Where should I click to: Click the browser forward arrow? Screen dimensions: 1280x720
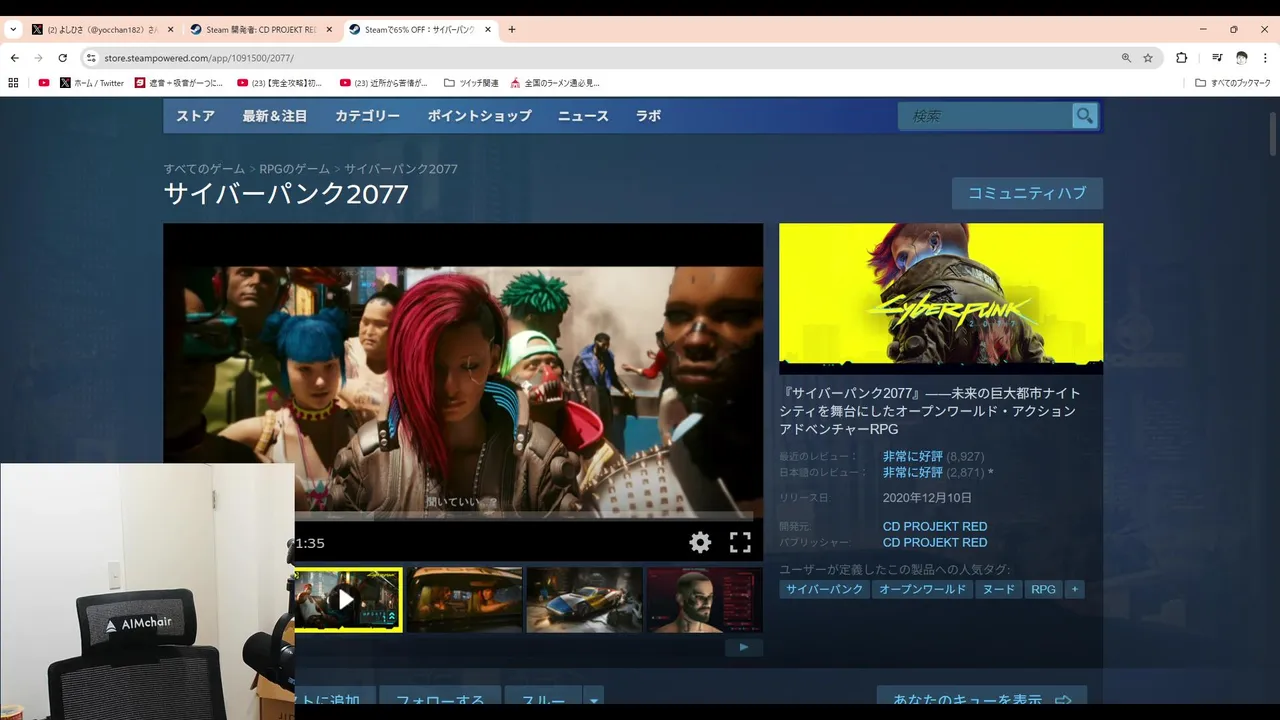click(x=38, y=58)
